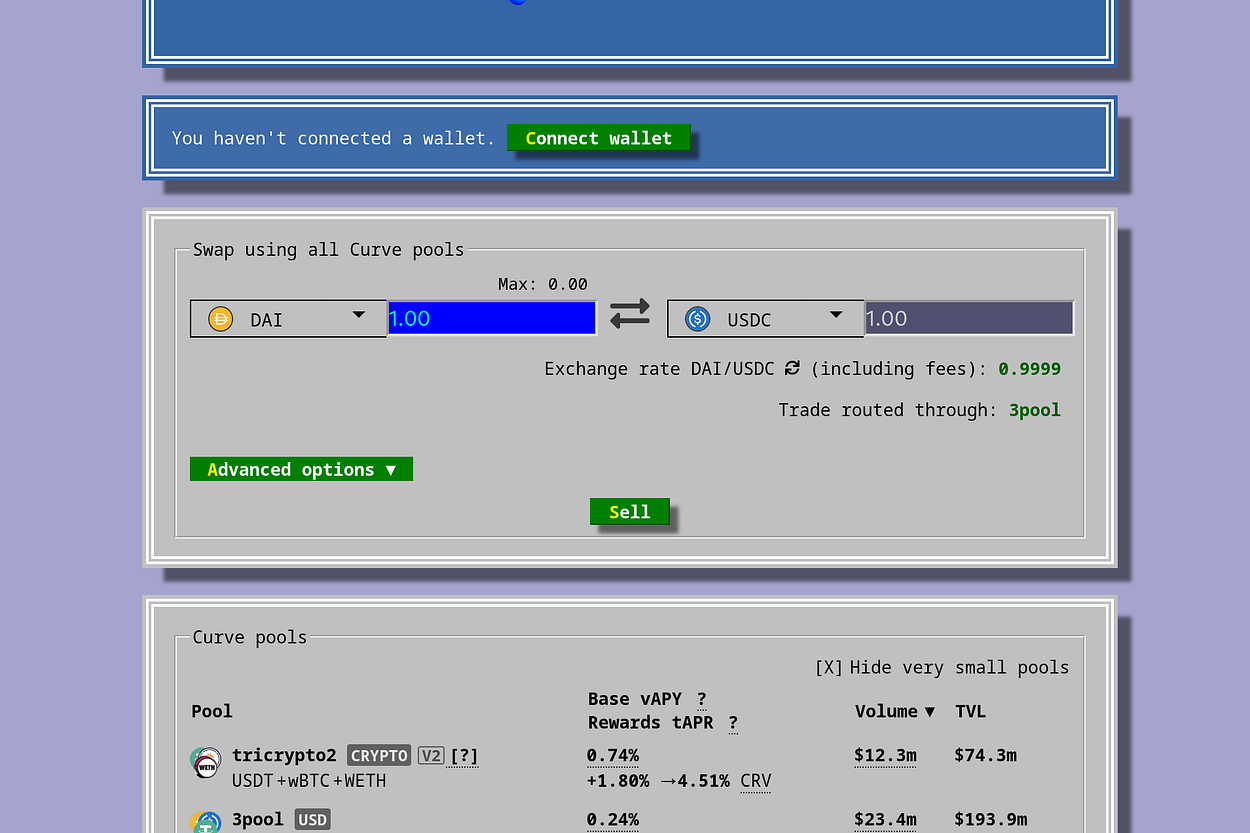The height and width of the screenshot is (833, 1250).
Task: Click the USDC output amount field
Action: [x=969, y=319]
